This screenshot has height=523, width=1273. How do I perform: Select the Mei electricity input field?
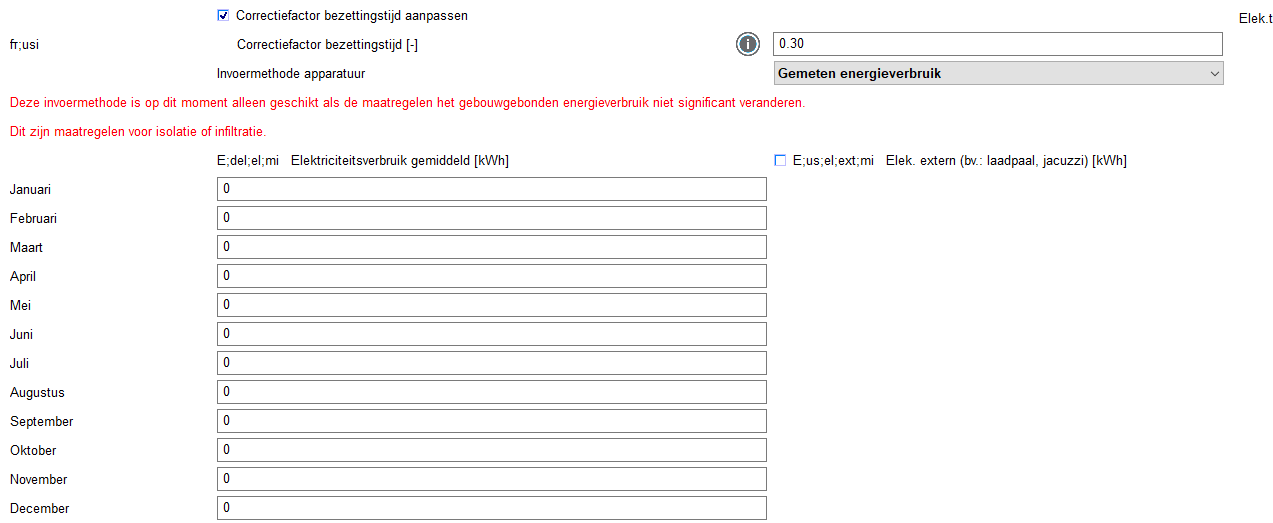(x=491, y=305)
